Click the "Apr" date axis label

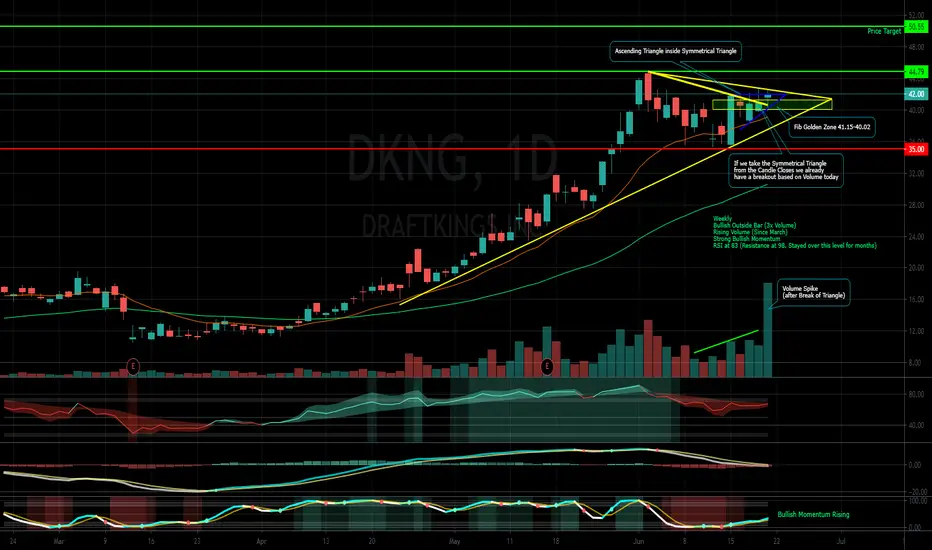point(261,542)
